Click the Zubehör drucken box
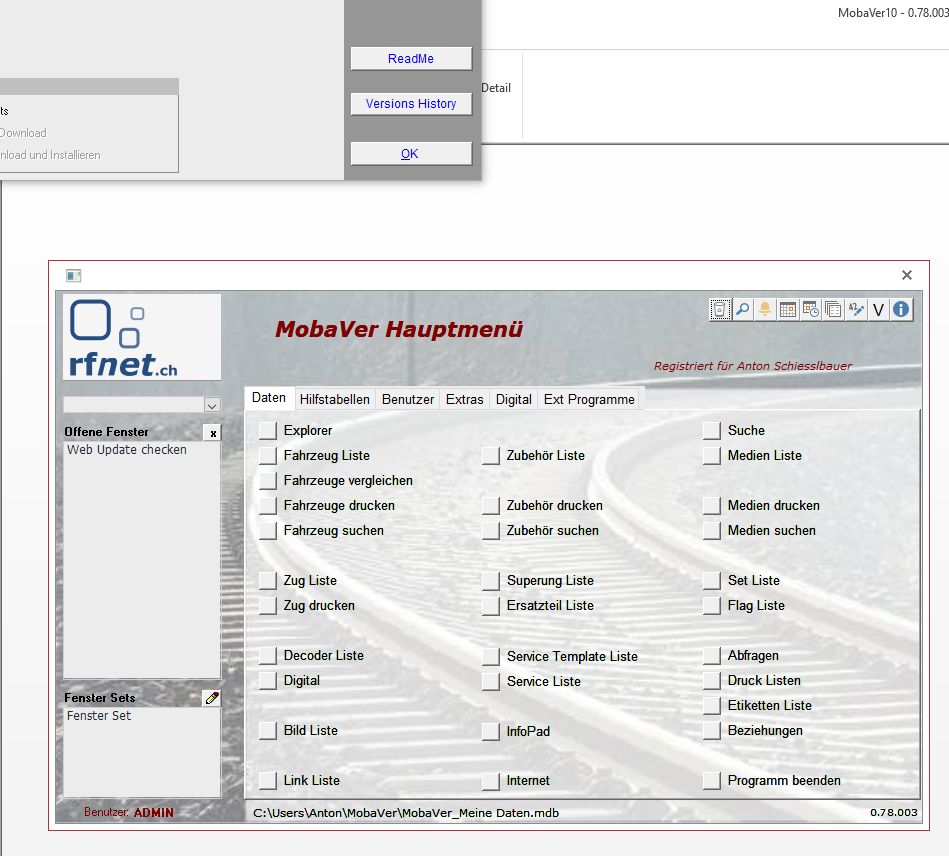Viewport: 949px width, 856px height. 491,505
